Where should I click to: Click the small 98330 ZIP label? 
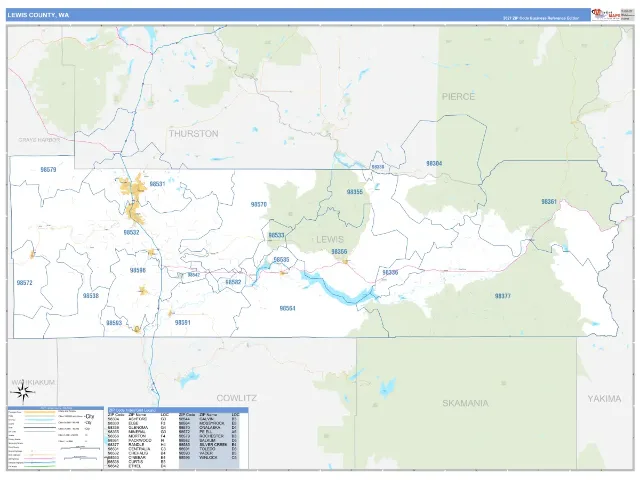tap(378, 167)
